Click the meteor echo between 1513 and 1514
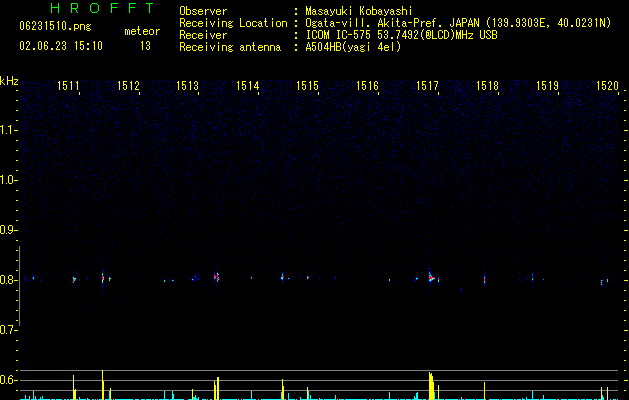 tap(217, 277)
